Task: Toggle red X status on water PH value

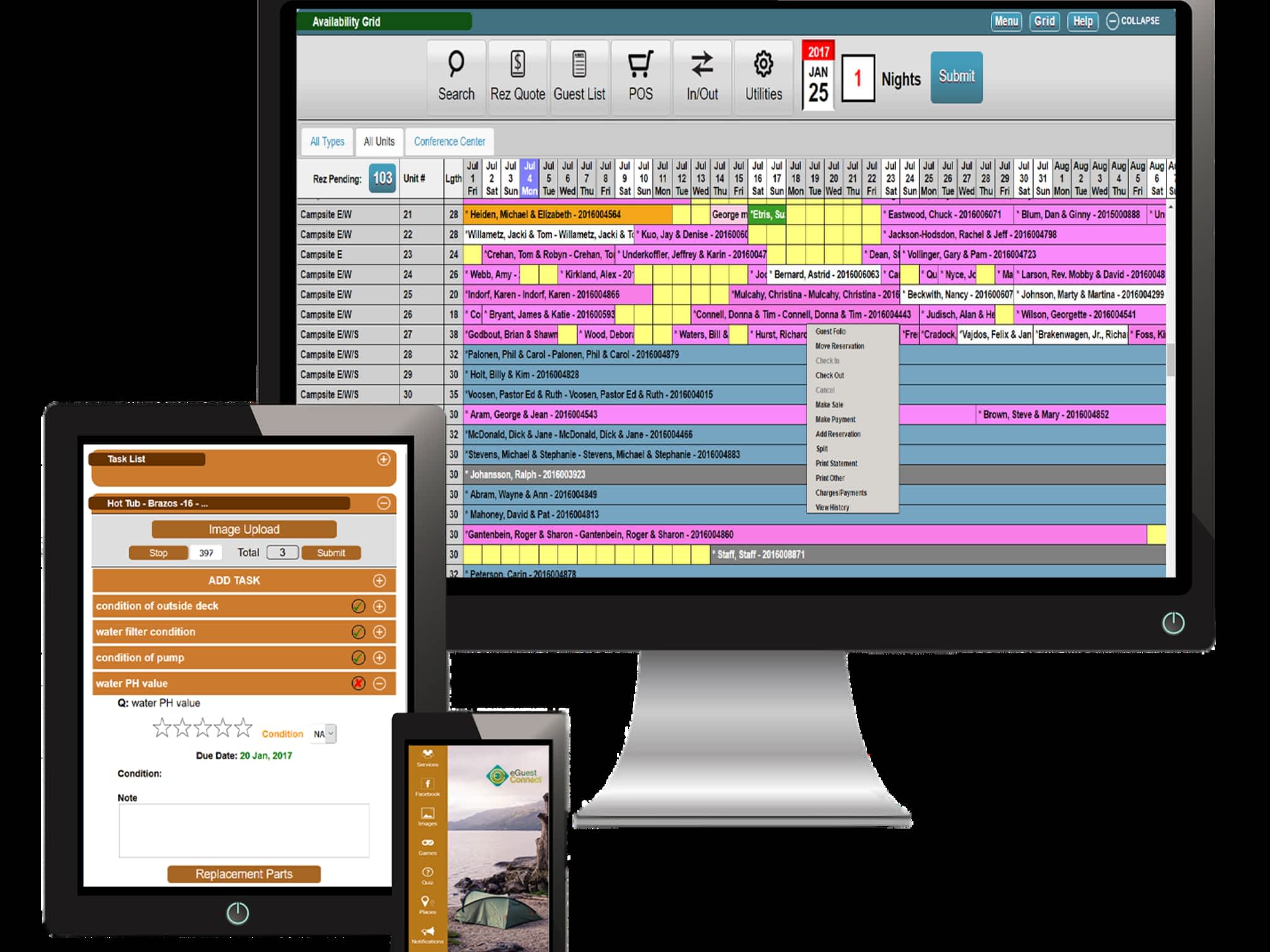Action: 358,684
